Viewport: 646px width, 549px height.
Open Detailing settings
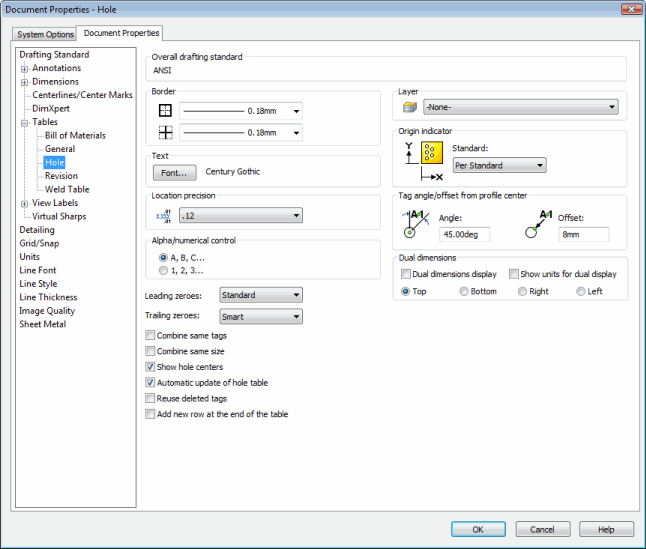click(x=37, y=229)
